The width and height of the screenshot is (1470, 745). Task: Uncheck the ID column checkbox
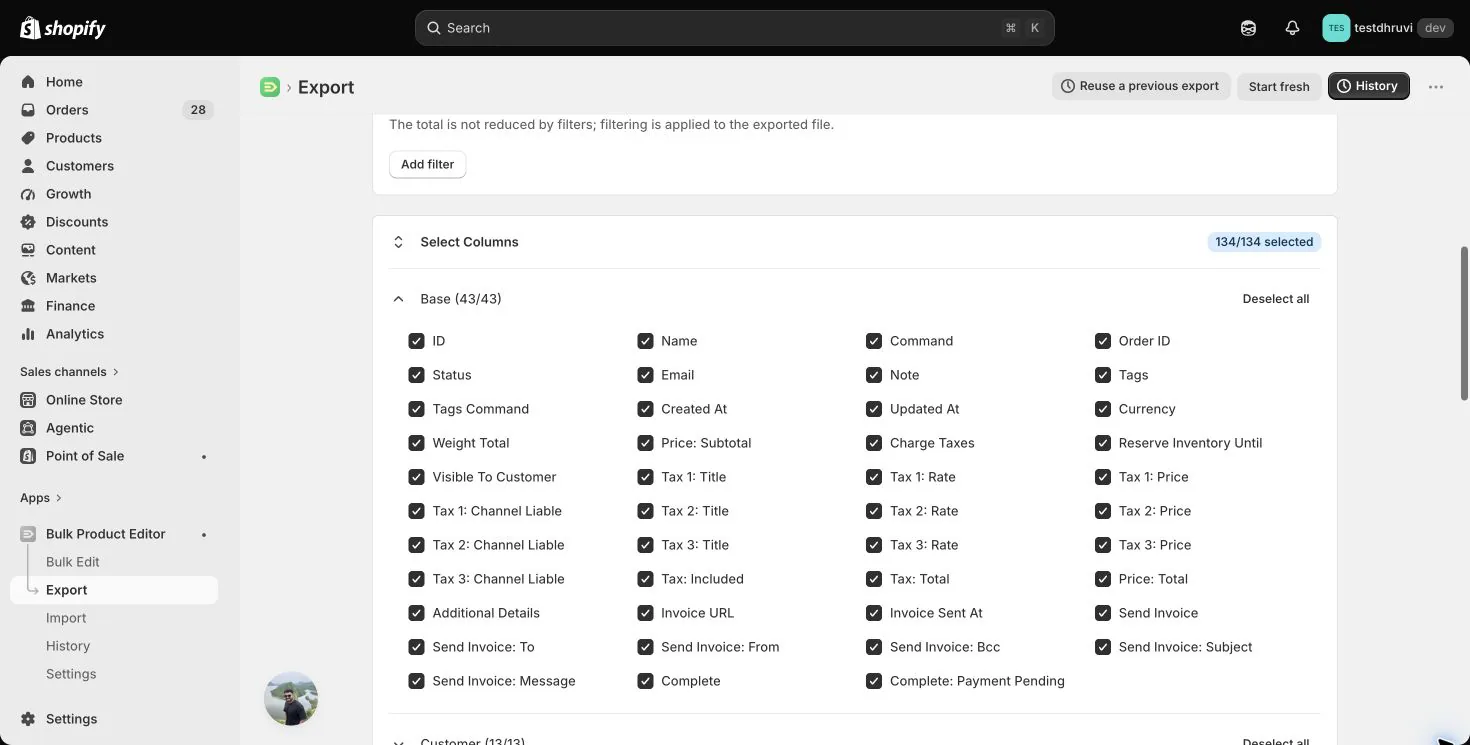click(416, 341)
